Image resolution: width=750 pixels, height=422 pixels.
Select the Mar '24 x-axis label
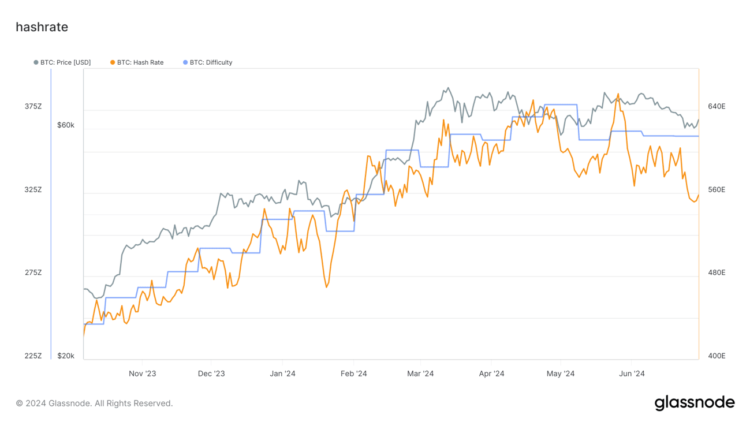(x=421, y=375)
